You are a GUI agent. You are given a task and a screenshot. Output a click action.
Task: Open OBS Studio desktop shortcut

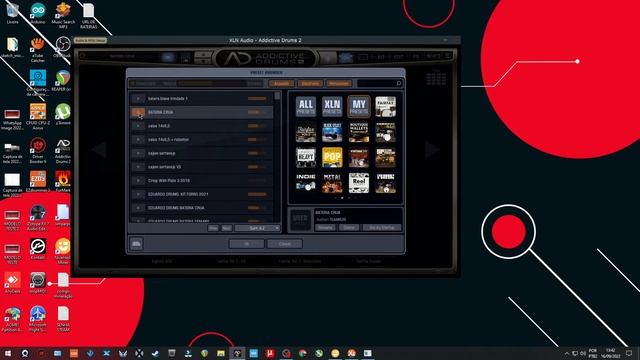coord(63,47)
